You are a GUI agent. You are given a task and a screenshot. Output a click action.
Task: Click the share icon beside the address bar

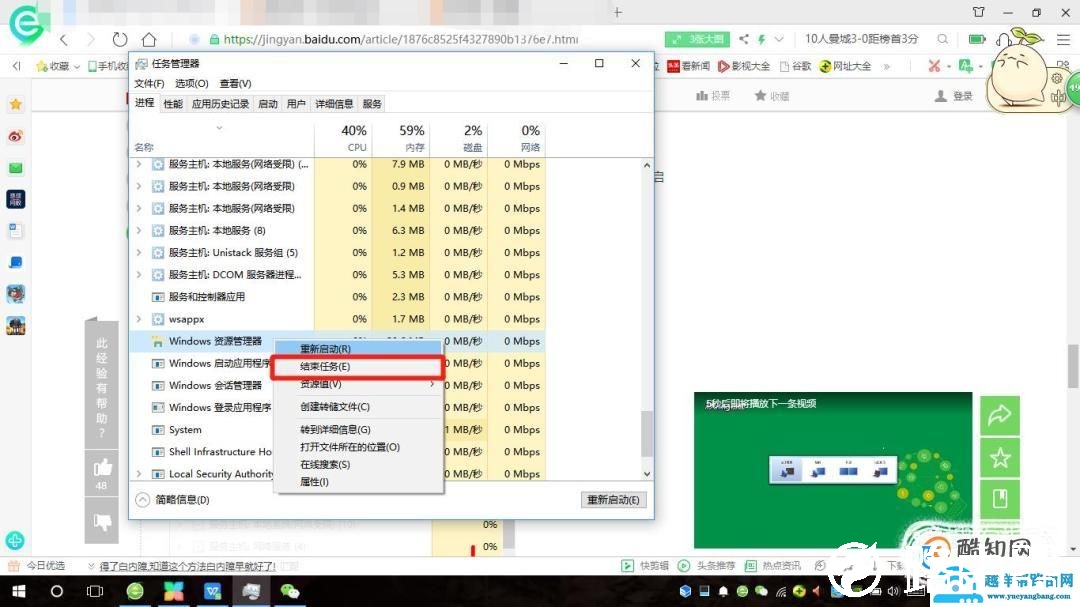(744, 39)
